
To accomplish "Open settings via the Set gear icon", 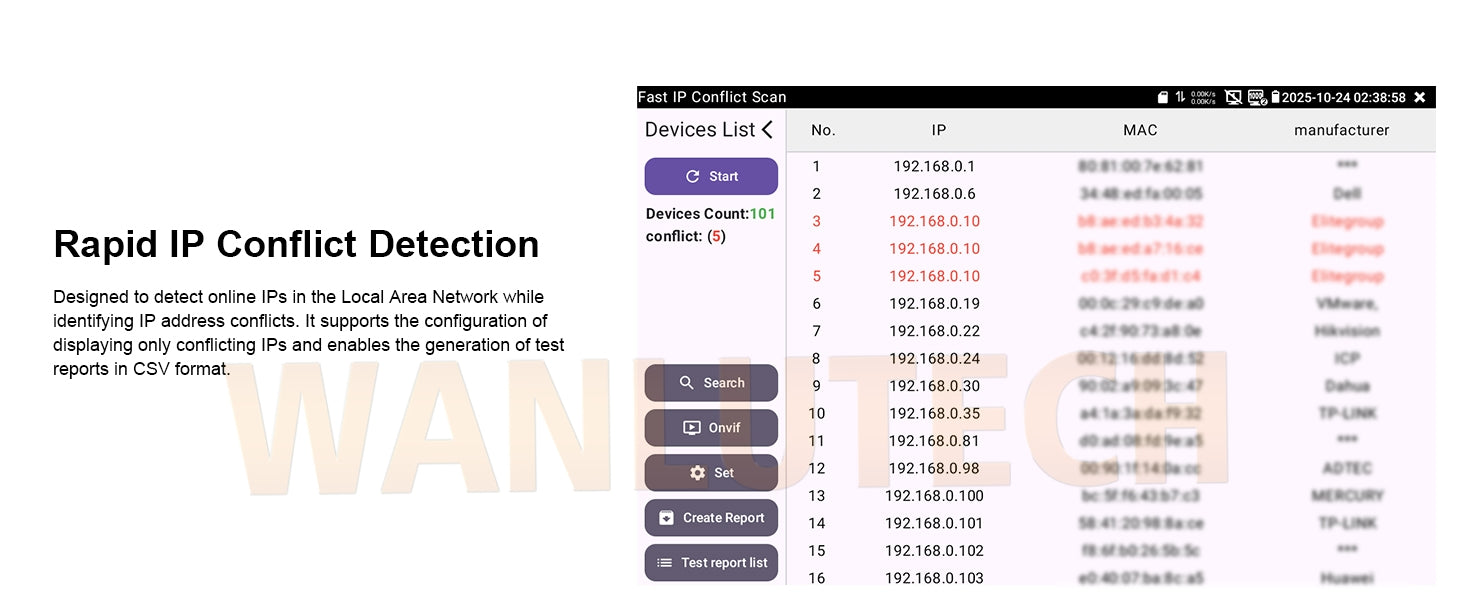I will (699, 473).
